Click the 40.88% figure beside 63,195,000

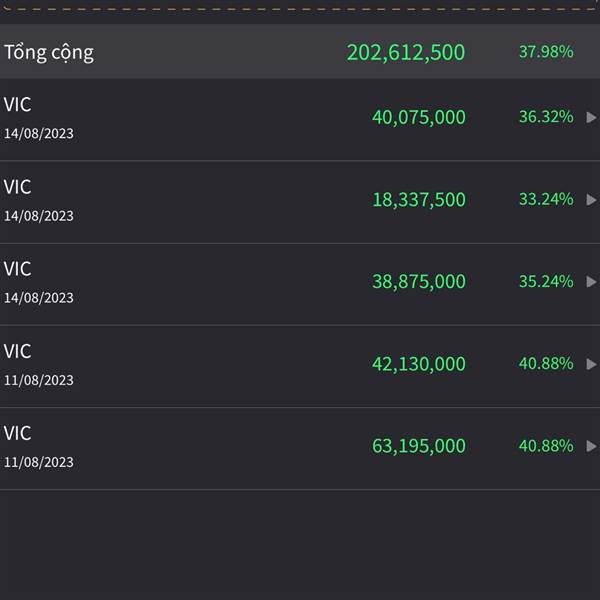(546, 446)
